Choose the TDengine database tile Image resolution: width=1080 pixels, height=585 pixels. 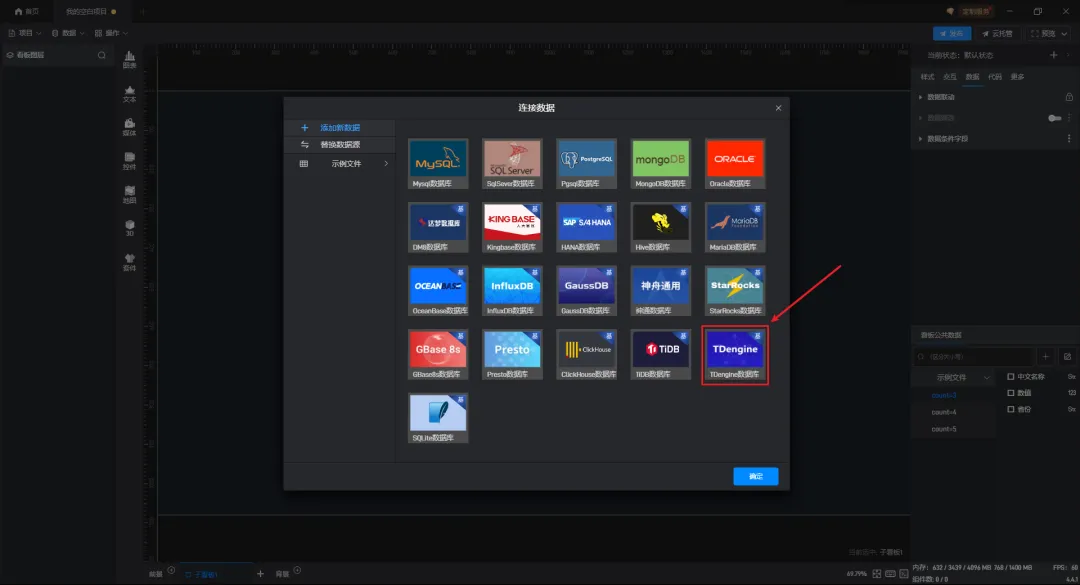(x=735, y=354)
